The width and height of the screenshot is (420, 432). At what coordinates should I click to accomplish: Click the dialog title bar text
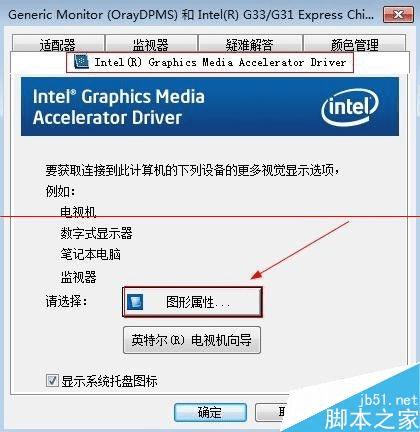pyautogui.click(x=191, y=15)
